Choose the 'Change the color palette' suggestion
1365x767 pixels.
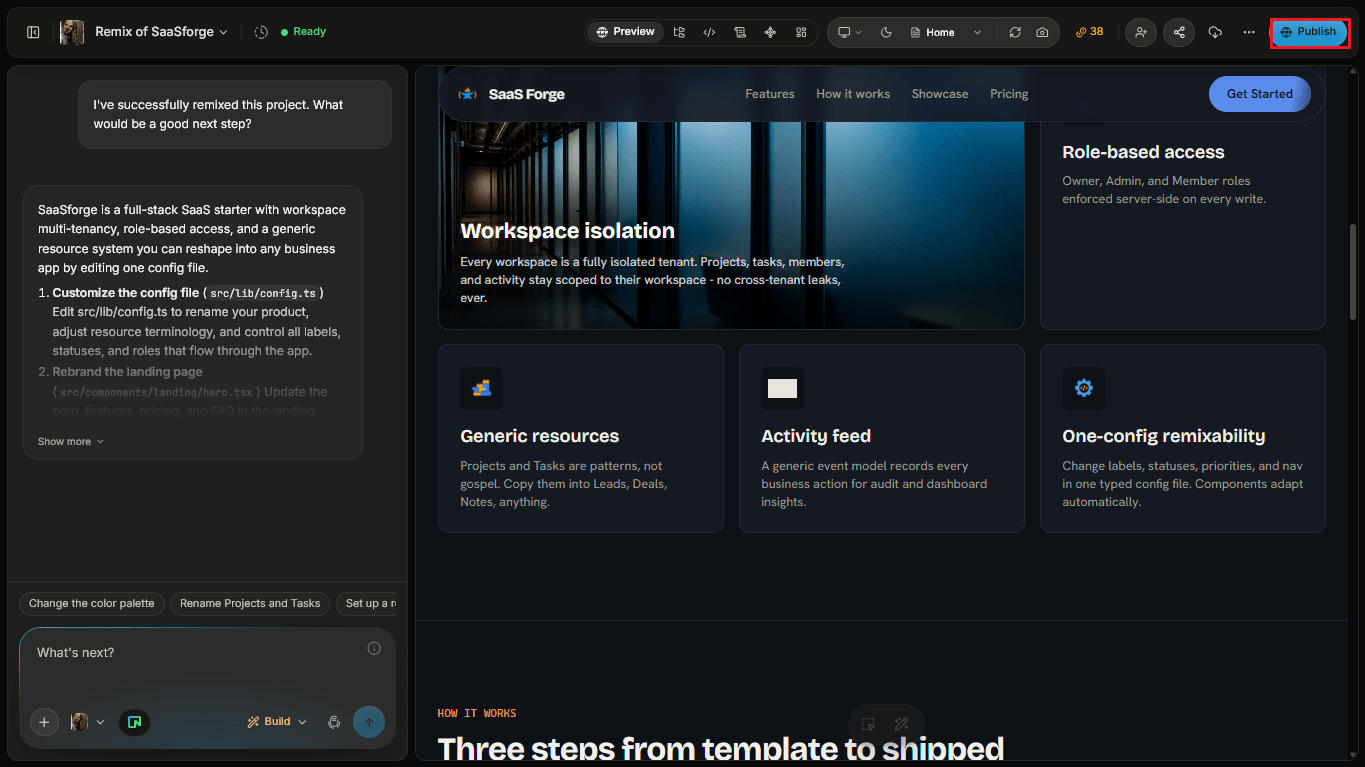tap(92, 603)
